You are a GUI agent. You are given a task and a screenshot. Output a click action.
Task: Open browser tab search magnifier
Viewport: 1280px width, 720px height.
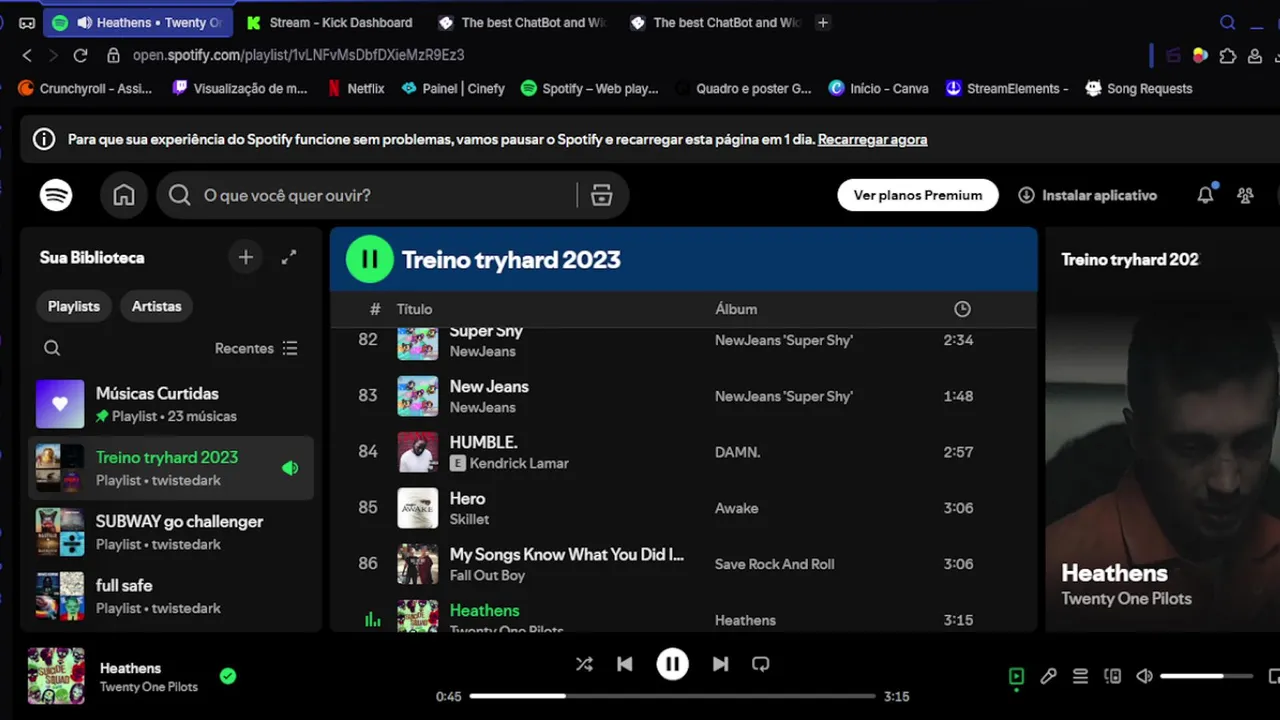pyautogui.click(x=1228, y=22)
